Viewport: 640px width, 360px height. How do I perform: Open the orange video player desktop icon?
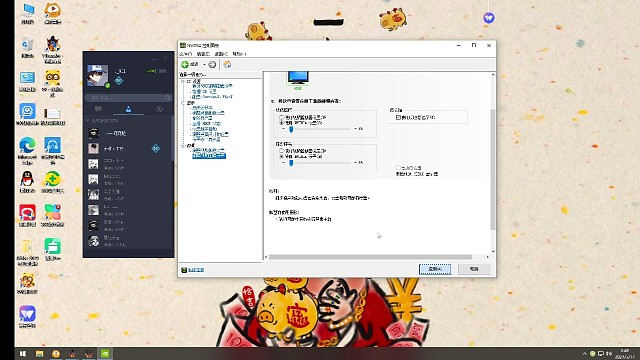click(53, 13)
